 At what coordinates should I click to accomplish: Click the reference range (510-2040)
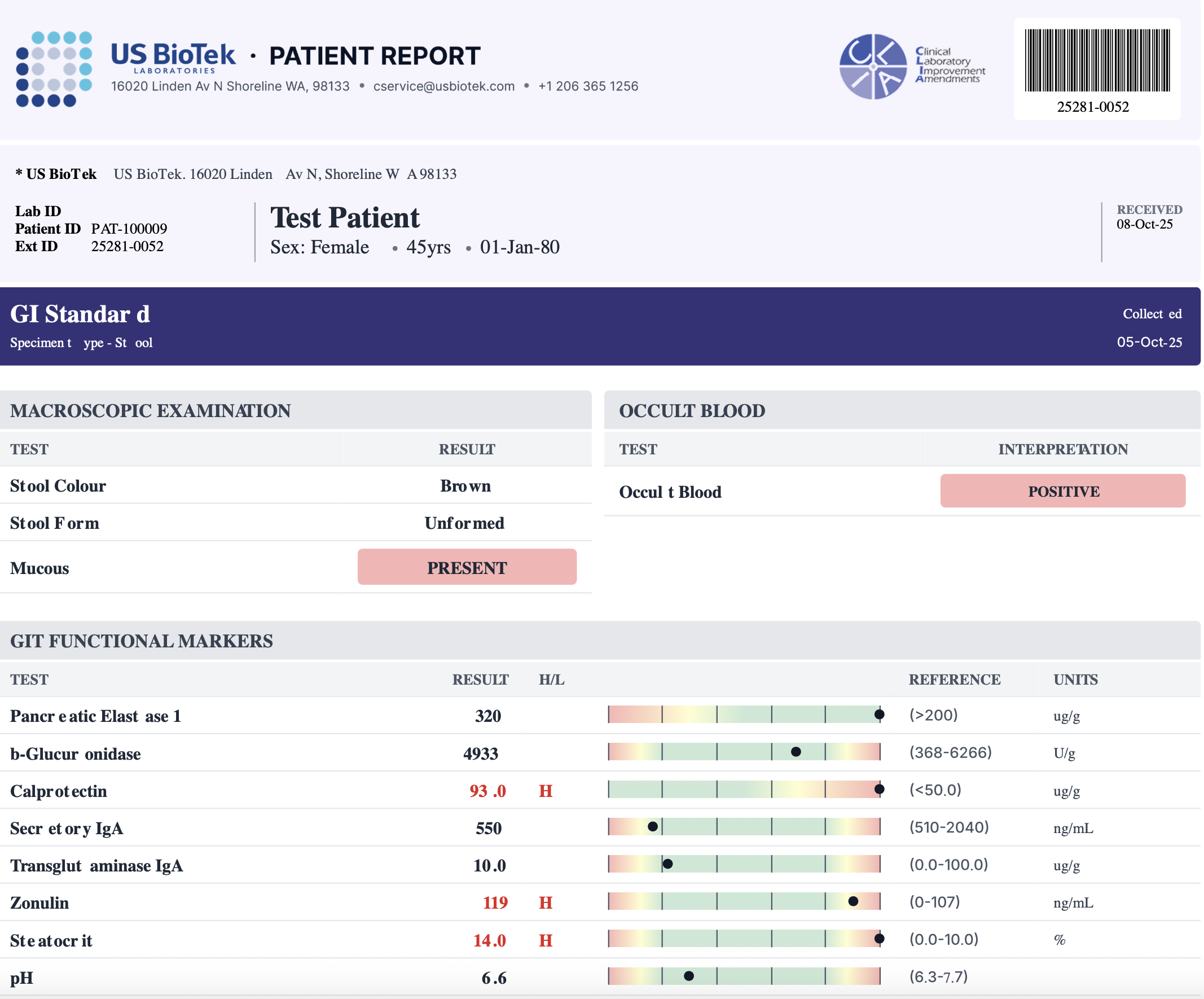tap(949, 827)
